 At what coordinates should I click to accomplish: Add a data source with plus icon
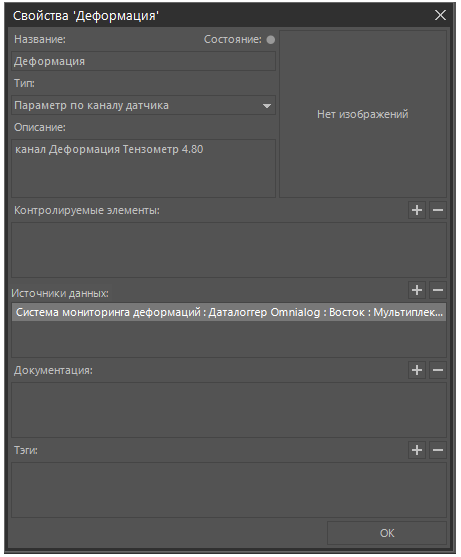(x=417, y=290)
